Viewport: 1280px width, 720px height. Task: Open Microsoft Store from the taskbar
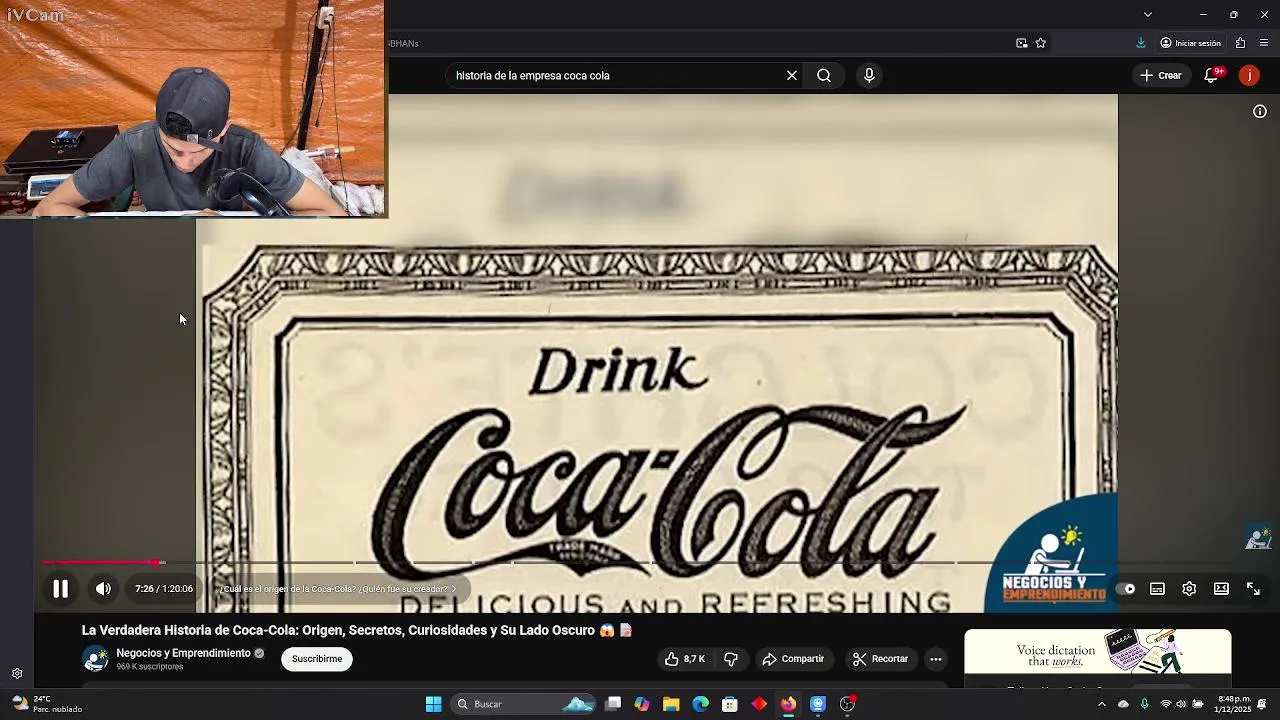(730, 704)
